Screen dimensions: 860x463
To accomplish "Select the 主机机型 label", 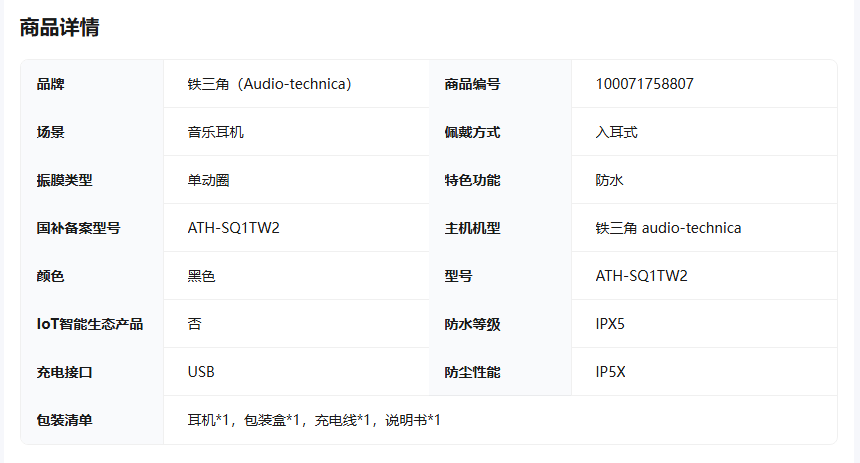I will coord(472,228).
